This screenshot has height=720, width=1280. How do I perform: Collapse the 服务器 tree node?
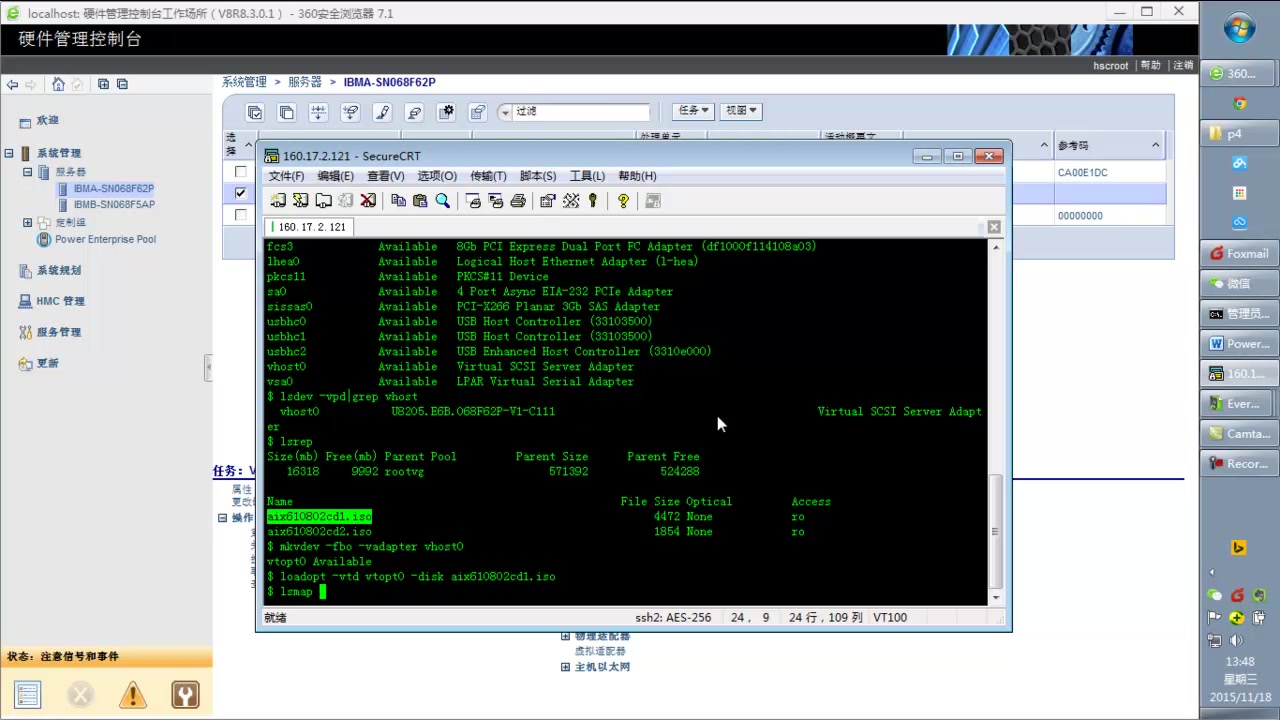tap(28, 172)
